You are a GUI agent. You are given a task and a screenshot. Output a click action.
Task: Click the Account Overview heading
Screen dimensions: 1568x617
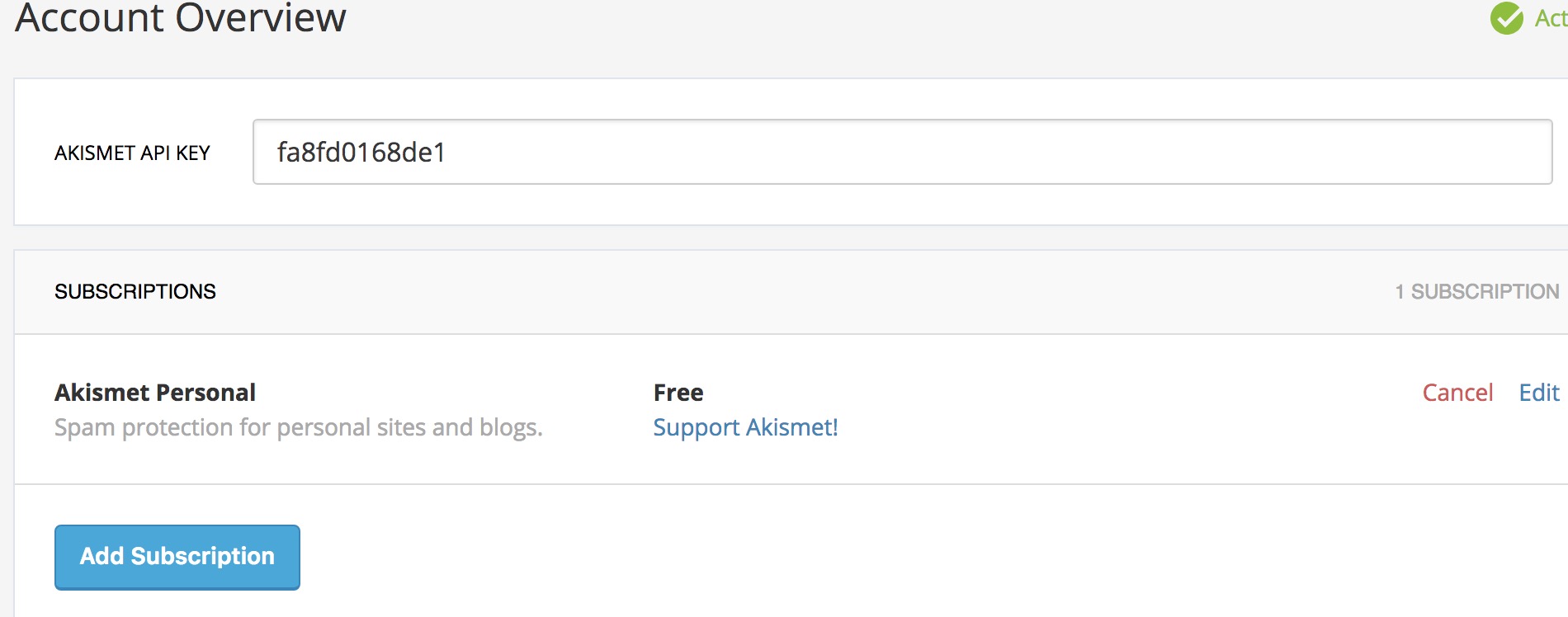181,17
